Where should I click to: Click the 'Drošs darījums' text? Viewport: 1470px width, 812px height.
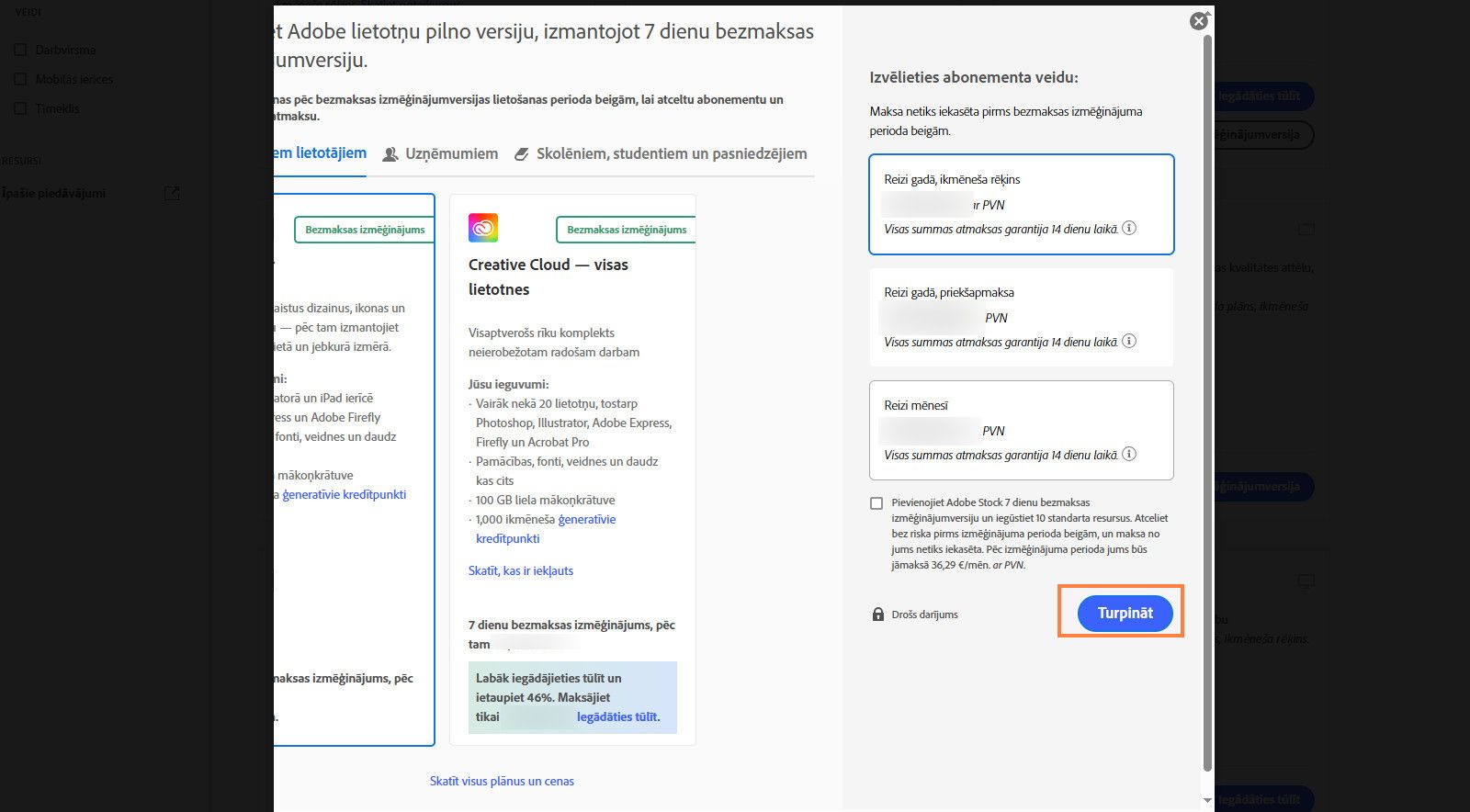(924, 615)
